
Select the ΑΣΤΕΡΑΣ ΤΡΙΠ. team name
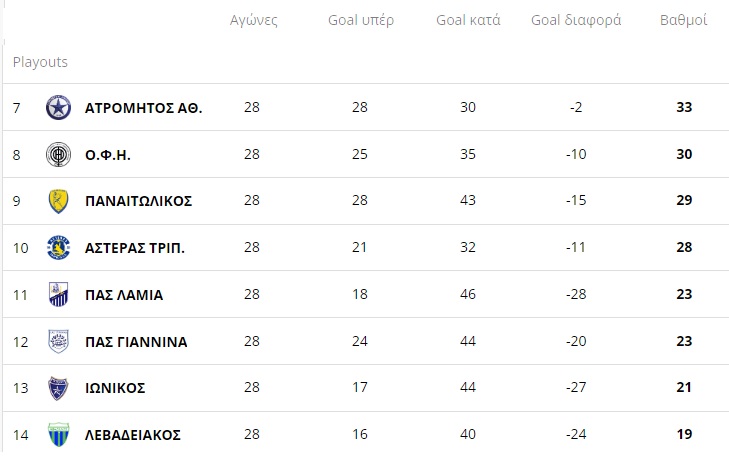[x=135, y=248]
